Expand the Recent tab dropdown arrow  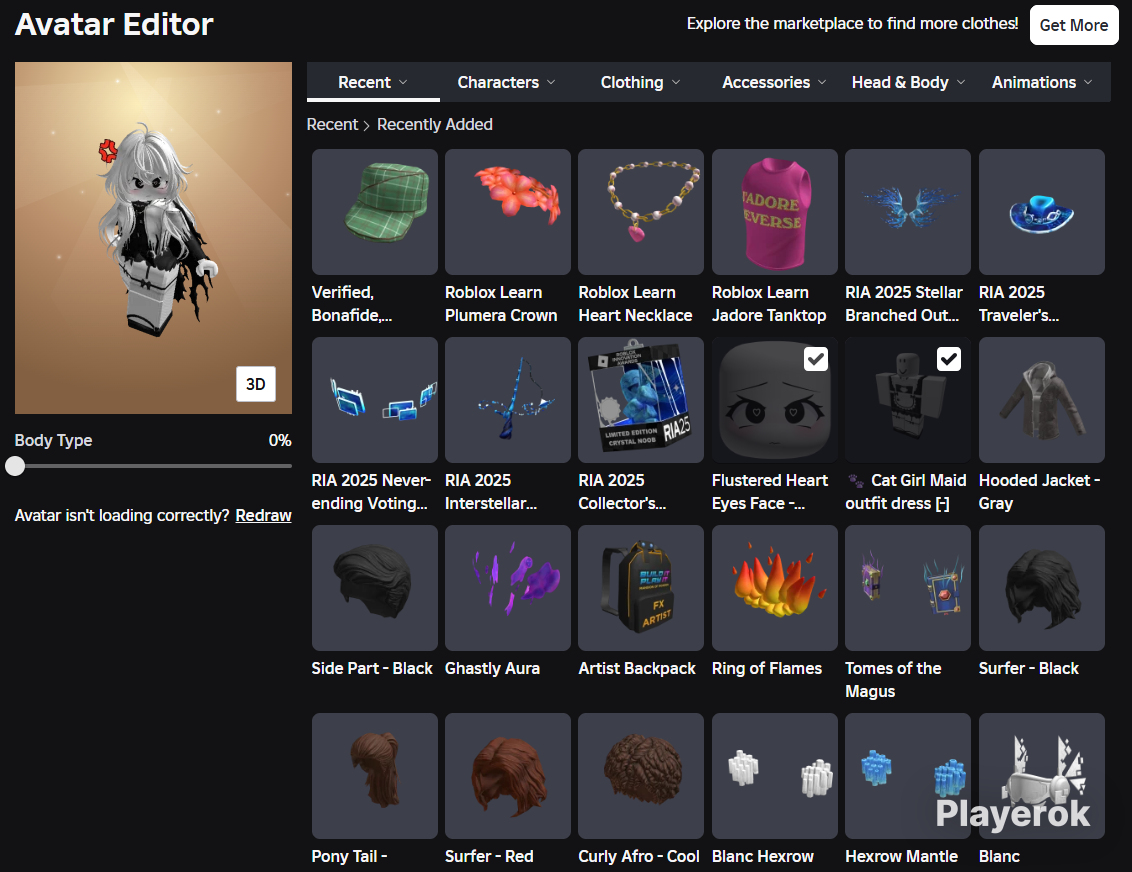403,82
